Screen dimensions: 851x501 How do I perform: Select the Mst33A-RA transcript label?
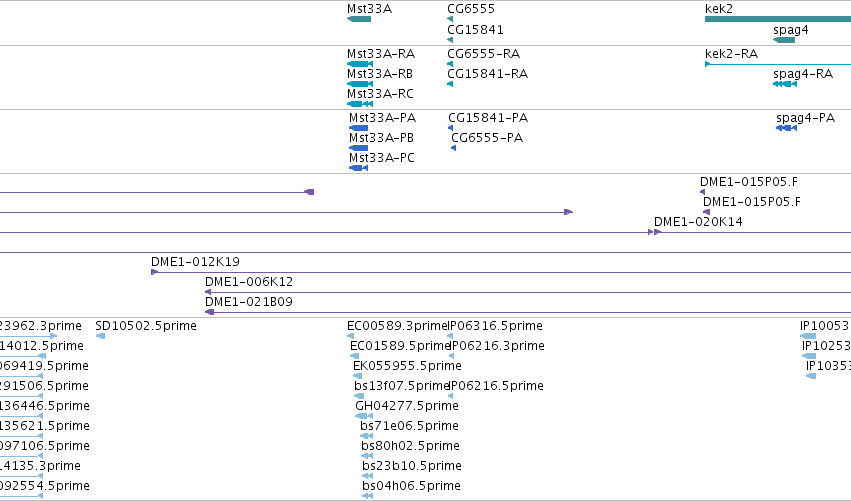pos(380,54)
